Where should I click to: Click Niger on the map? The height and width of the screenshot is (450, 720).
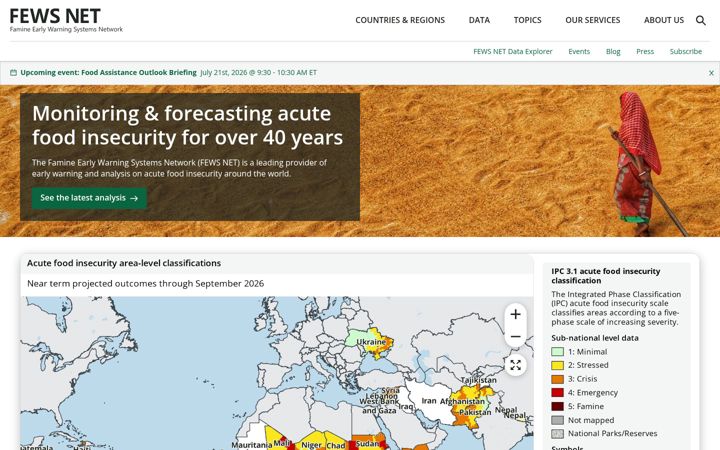tap(311, 445)
